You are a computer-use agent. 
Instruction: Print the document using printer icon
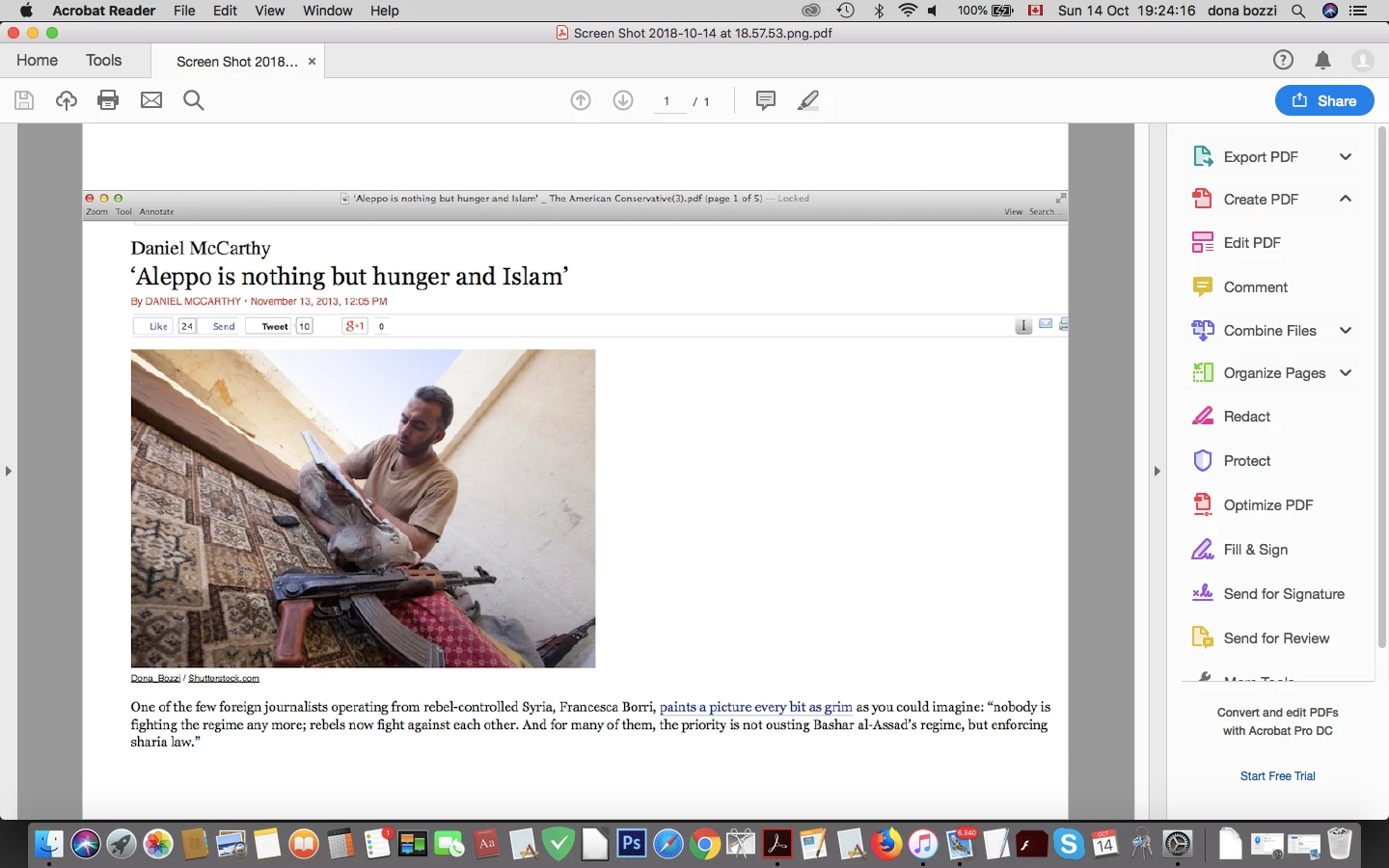coord(108,100)
